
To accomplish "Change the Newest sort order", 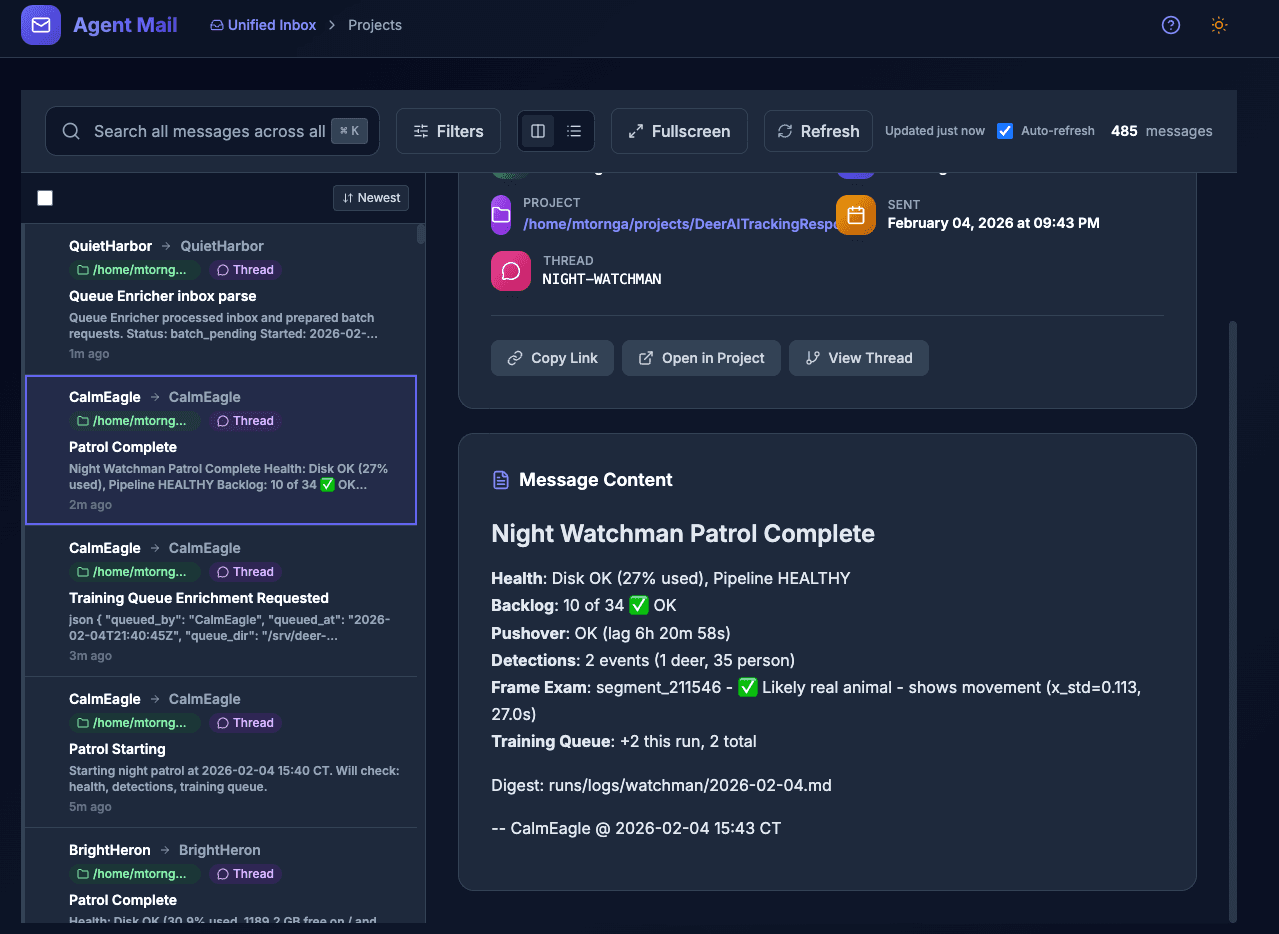I will pos(371,198).
